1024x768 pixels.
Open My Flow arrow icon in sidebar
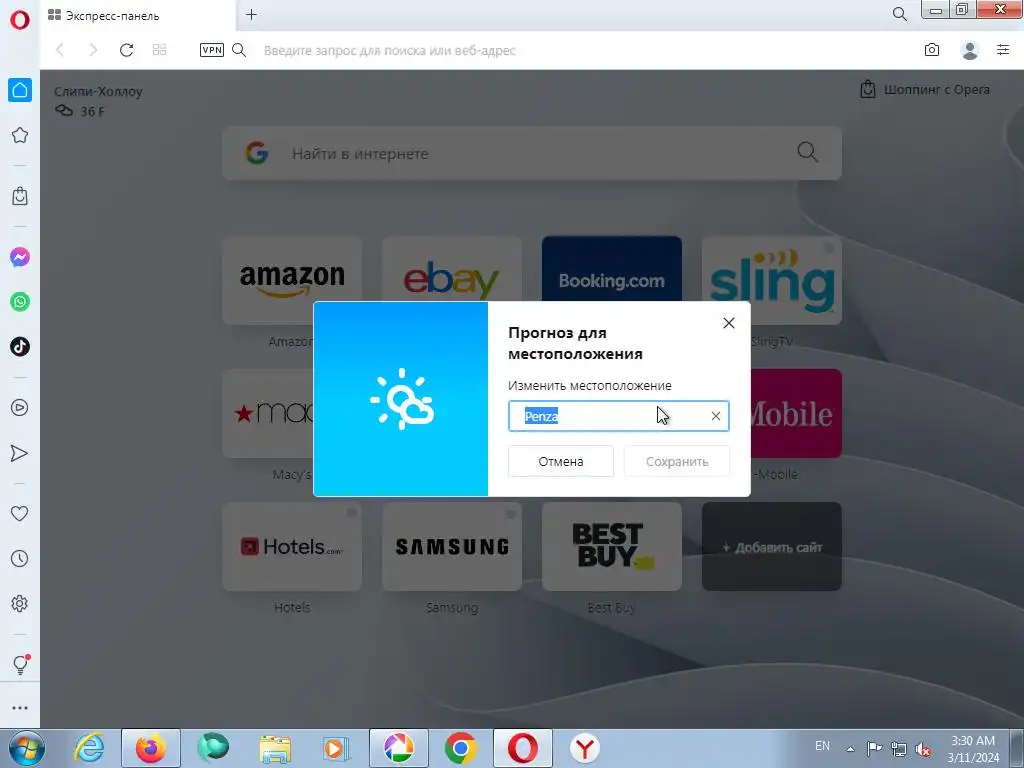point(20,453)
